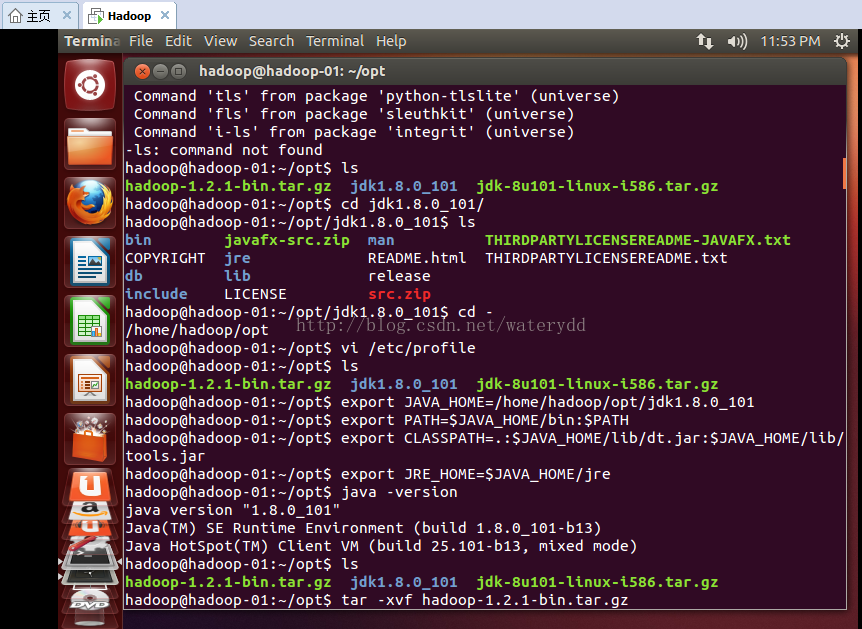Click the 'THIRDPARTYLICENSEREADME-JAVAFX.txt' entry
862x629 pixels.
pos(638,240)
